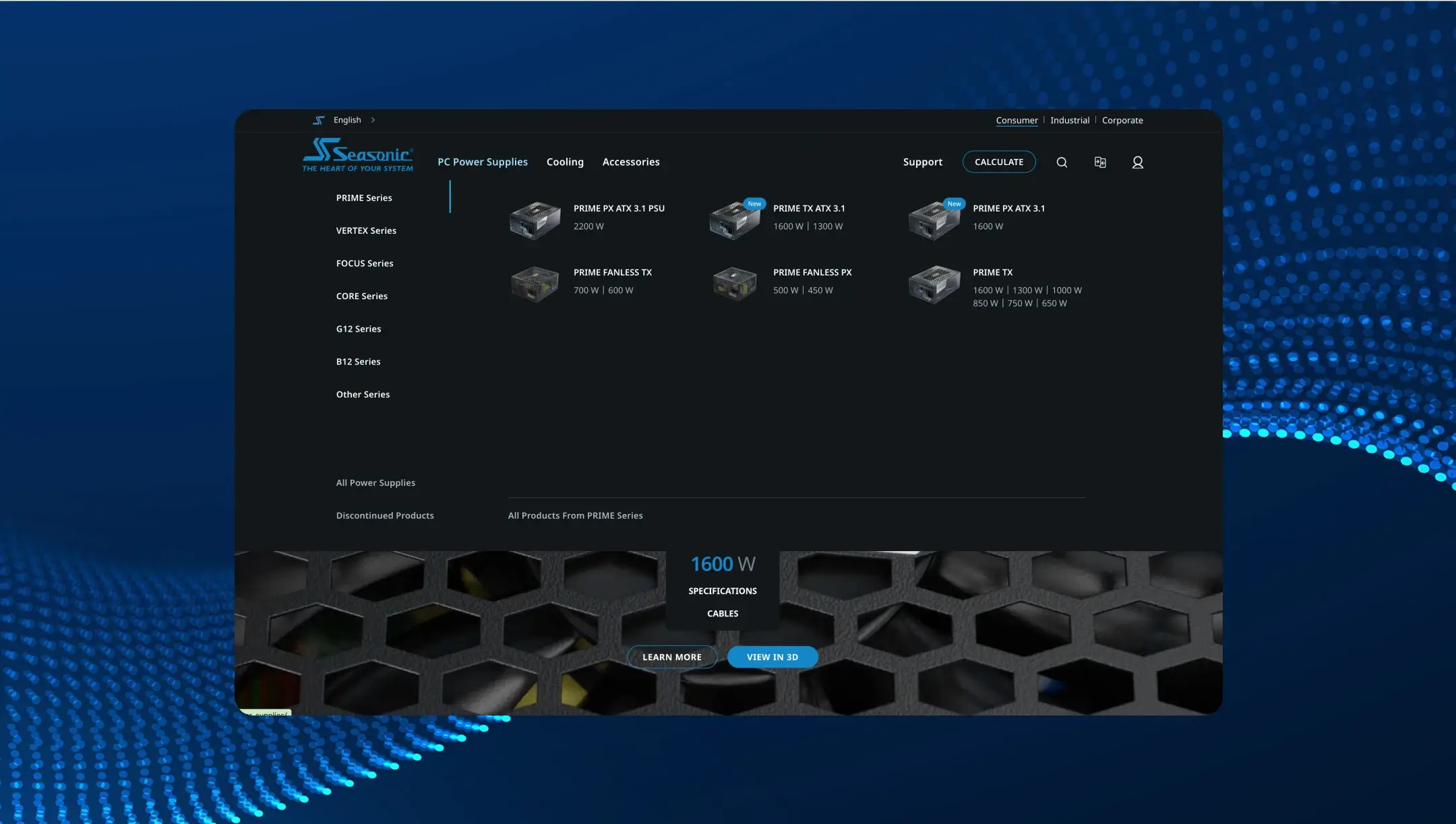Viewport: 1456px width, 824px height.
Task: Click PRIME PX ATX 3.1 1600 W thumbnail
Action: click(934, 220)
